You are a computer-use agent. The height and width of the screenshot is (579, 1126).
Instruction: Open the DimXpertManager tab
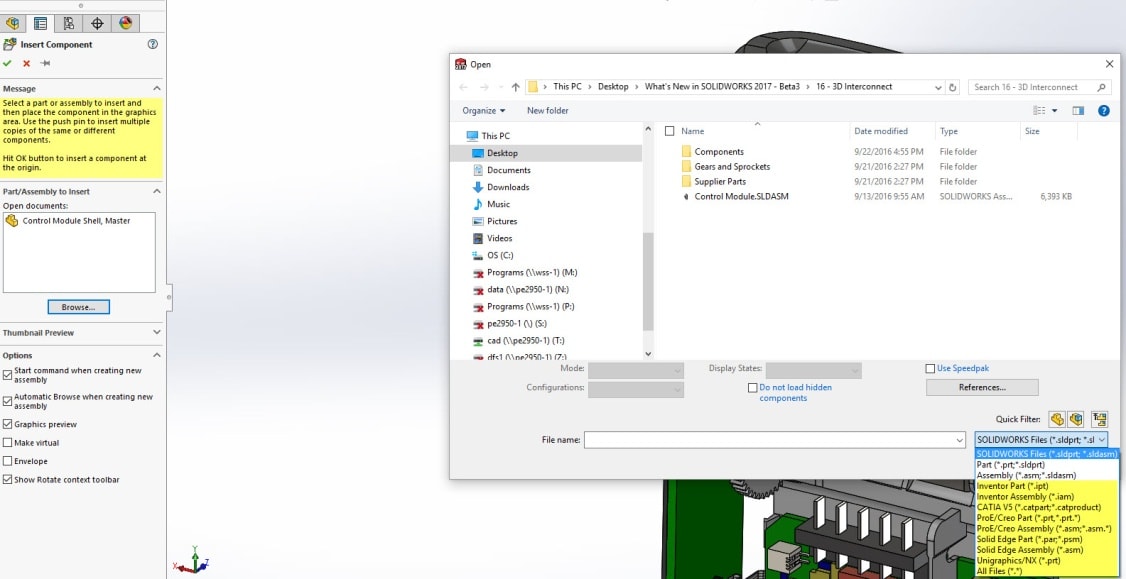pyautogui.click(x=97, y=23)
